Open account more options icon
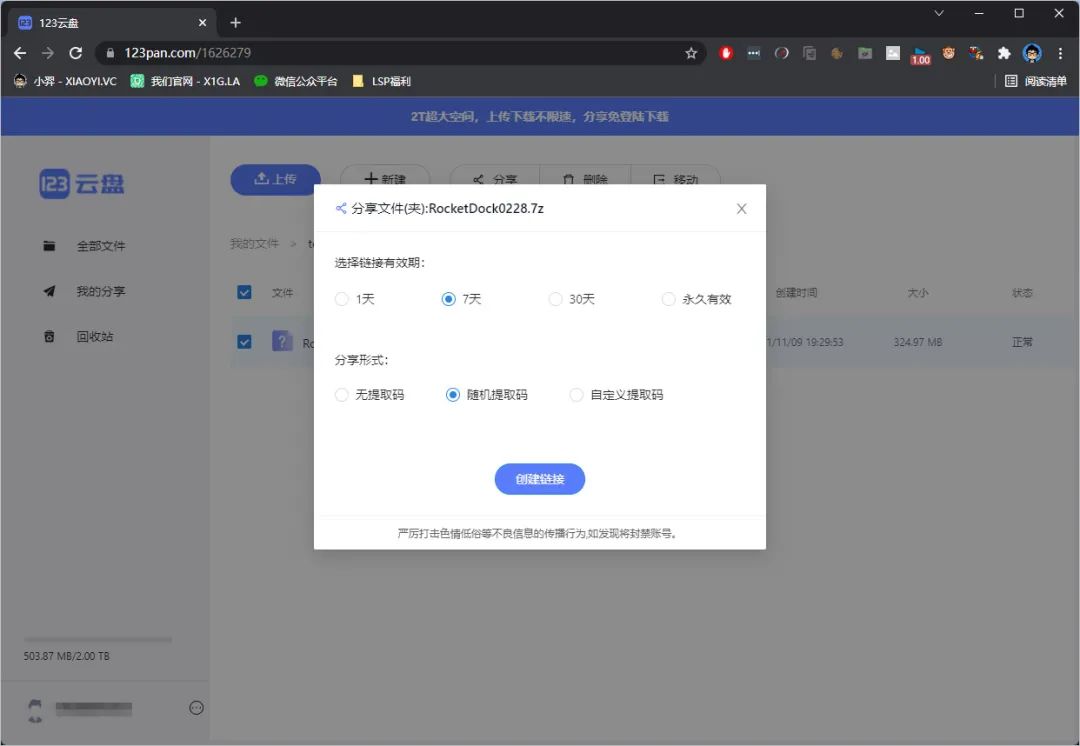The height and width of the screenshot is (746, 1080). point(196,708)
